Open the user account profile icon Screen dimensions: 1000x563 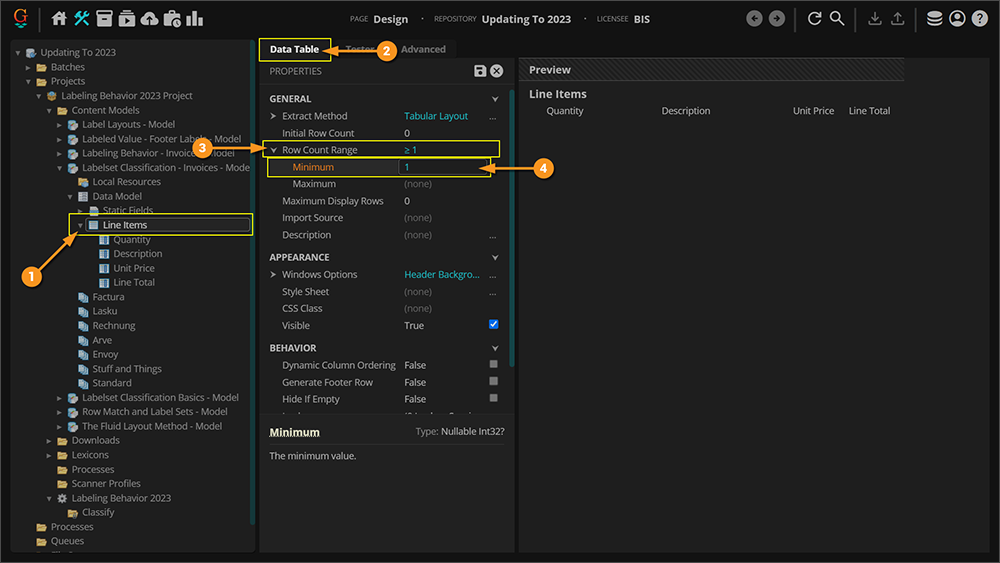coord(957,19)
